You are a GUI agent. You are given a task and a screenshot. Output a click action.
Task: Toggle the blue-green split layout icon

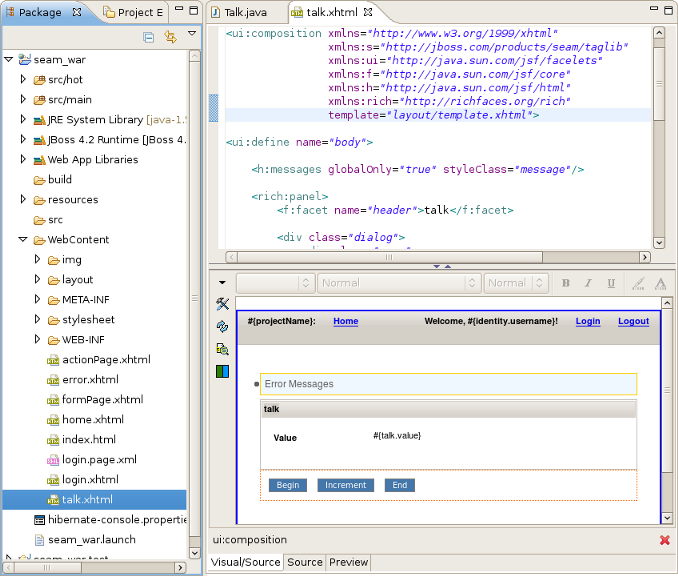tap(222, 371)
